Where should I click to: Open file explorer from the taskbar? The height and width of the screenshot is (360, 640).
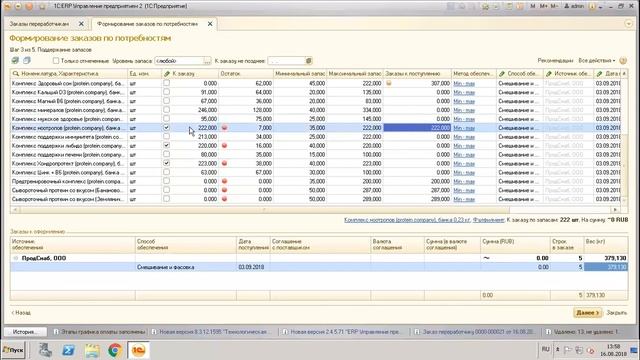(x=92, y=350)
